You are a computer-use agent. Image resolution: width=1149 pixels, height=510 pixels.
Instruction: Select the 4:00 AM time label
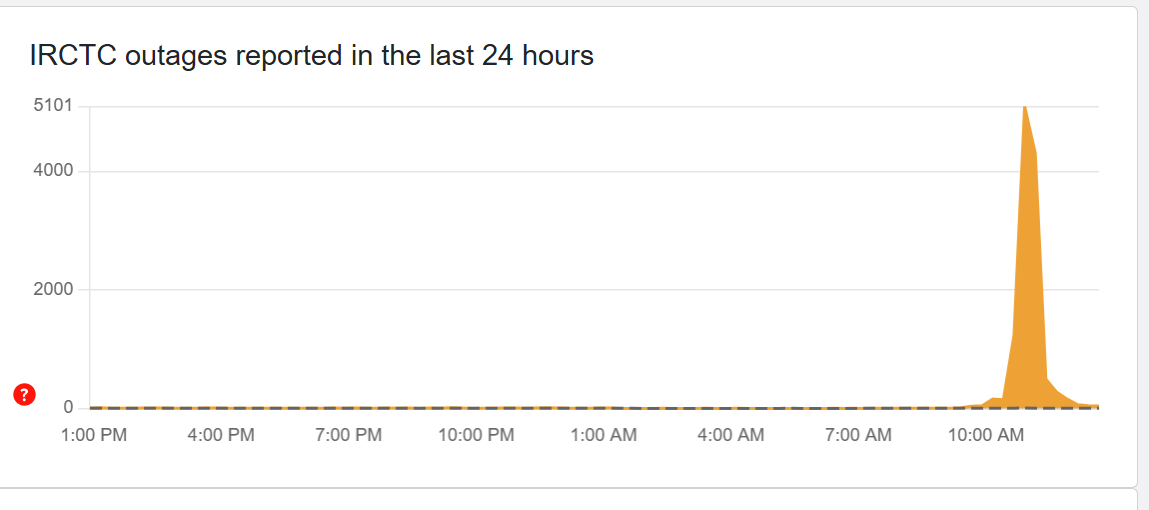coord(731,435)
